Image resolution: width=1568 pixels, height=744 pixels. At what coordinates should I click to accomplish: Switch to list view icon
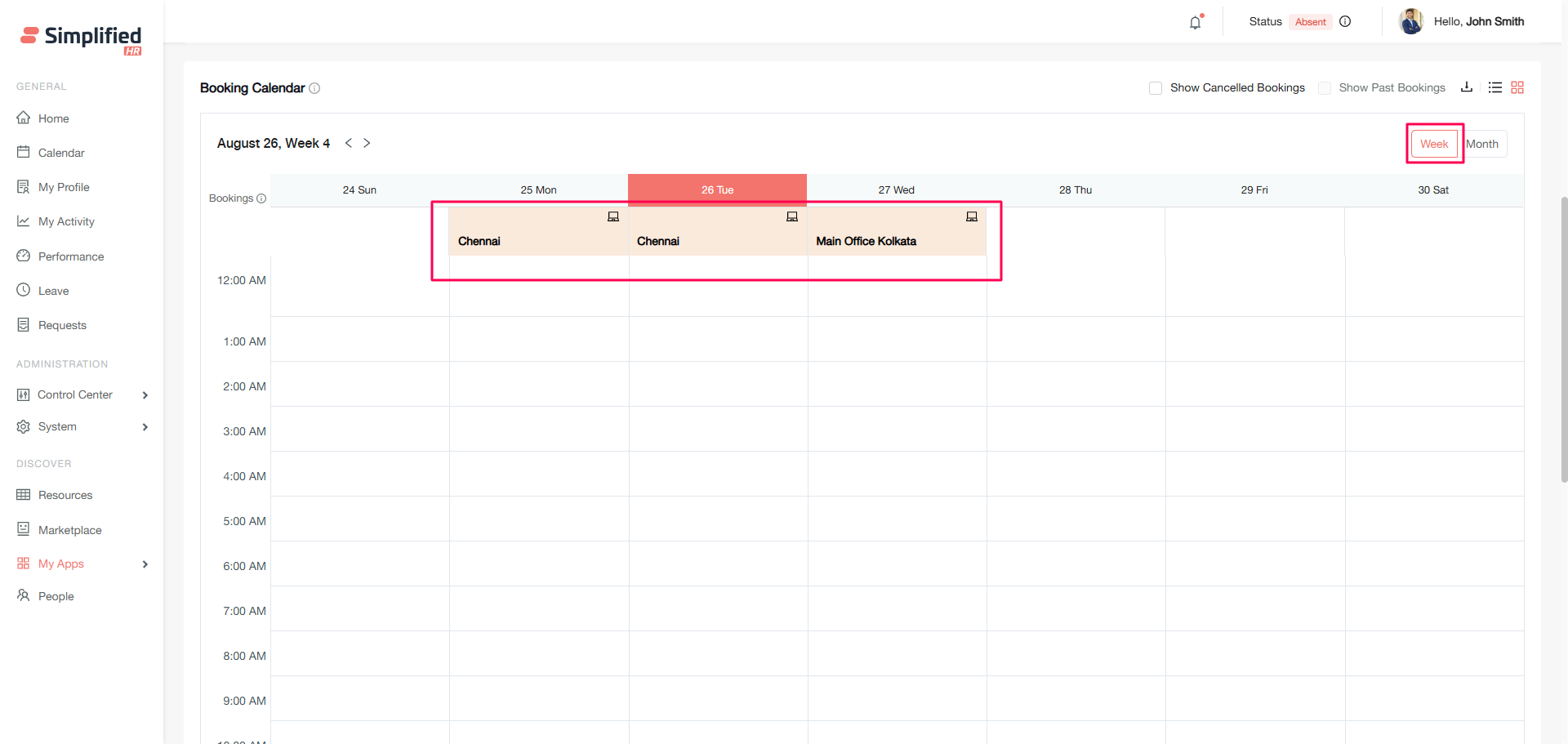pyautogui.click(x=1494, y=87)
